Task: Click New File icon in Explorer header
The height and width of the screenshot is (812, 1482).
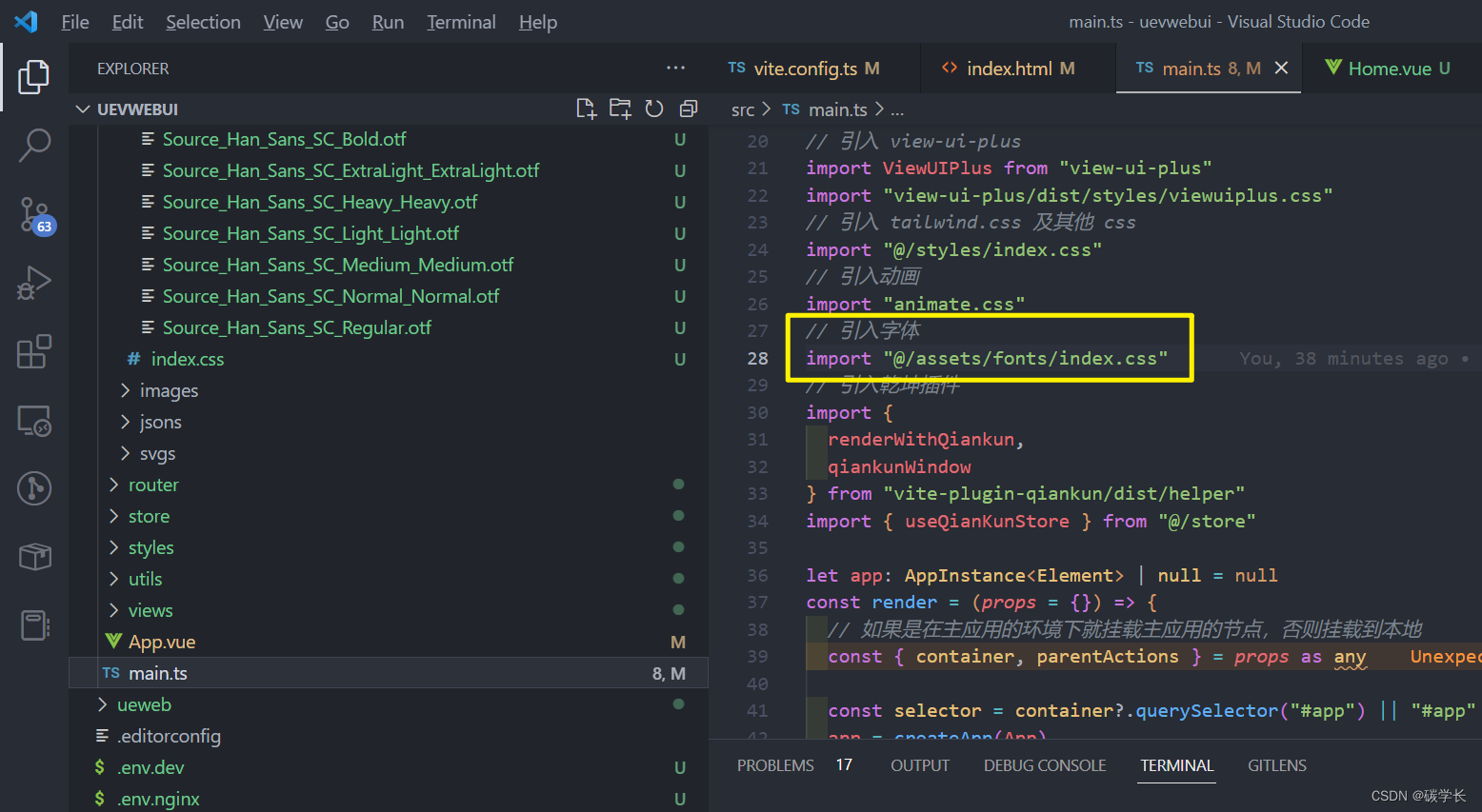Action: coord(587,109)
